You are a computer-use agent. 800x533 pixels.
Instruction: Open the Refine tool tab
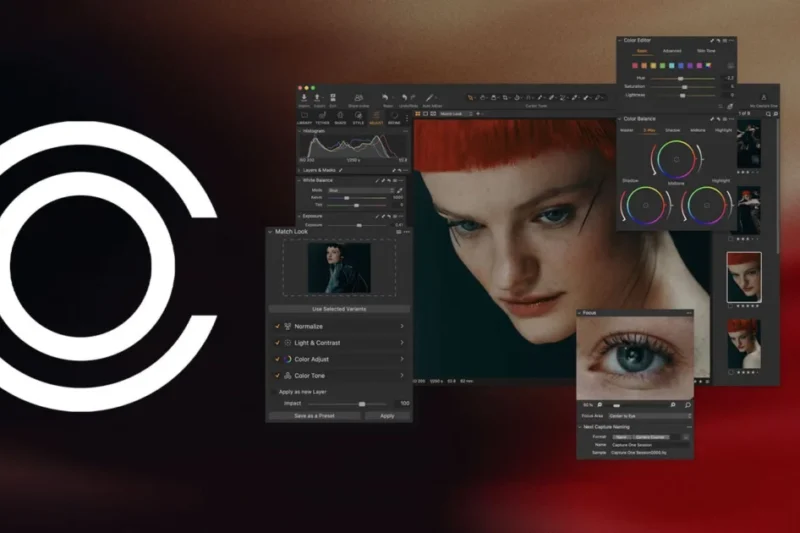pos(394,117)
